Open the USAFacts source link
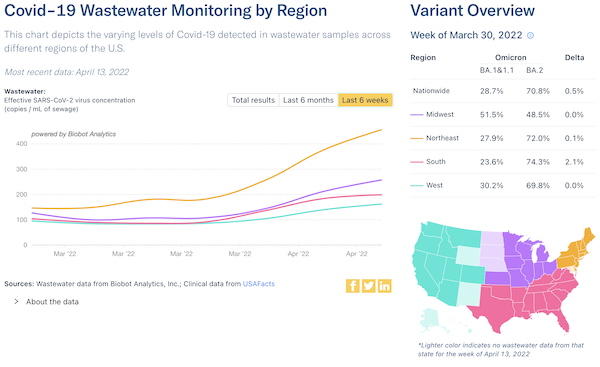This screenshot has width=600, height=367. click(259, 284)
